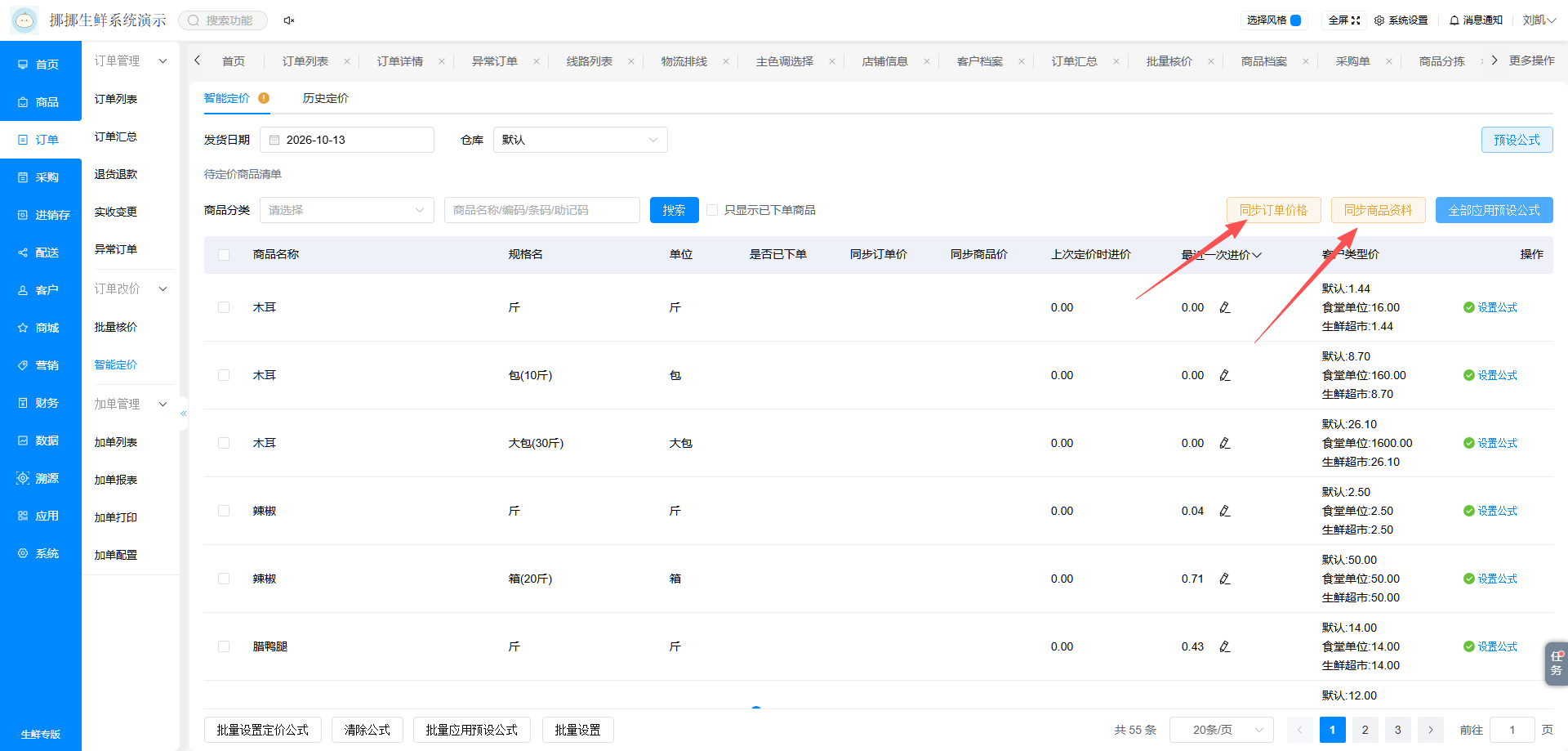Check the row checkbox for 木耳 包(10斤)
This screenshot has height=751, width=1568.
(224, 375)
